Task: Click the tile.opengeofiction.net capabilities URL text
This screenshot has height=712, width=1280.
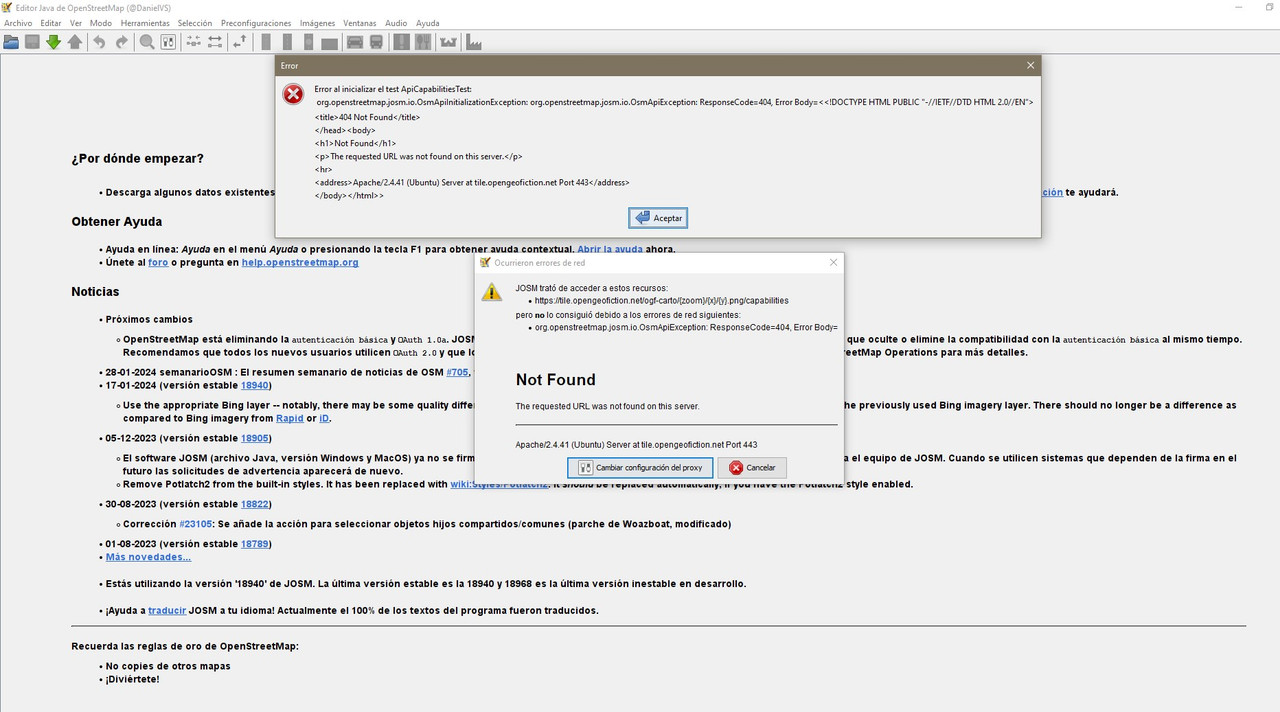Action: click(661, 300)
